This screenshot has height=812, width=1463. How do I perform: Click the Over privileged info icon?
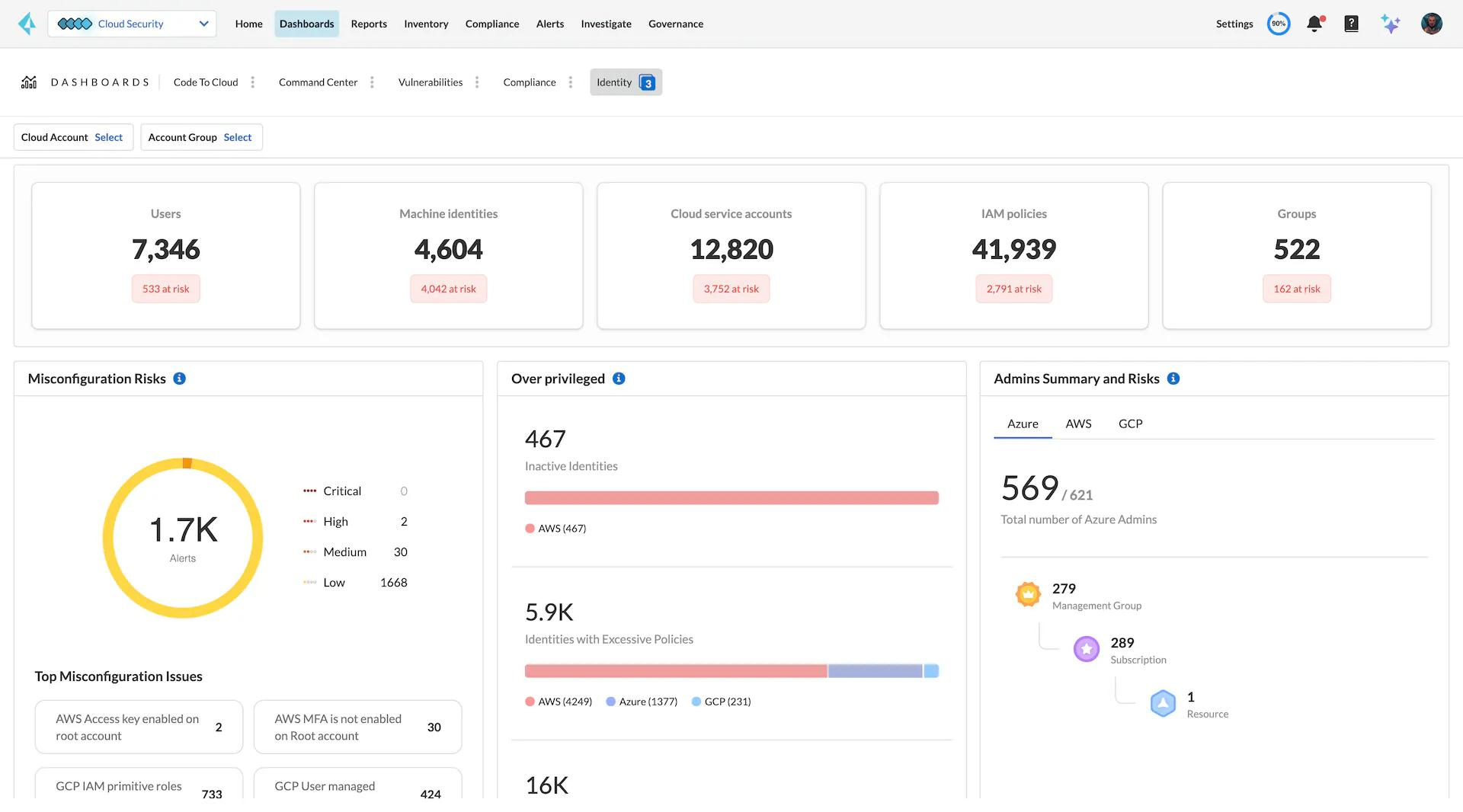tap(619, 379)
